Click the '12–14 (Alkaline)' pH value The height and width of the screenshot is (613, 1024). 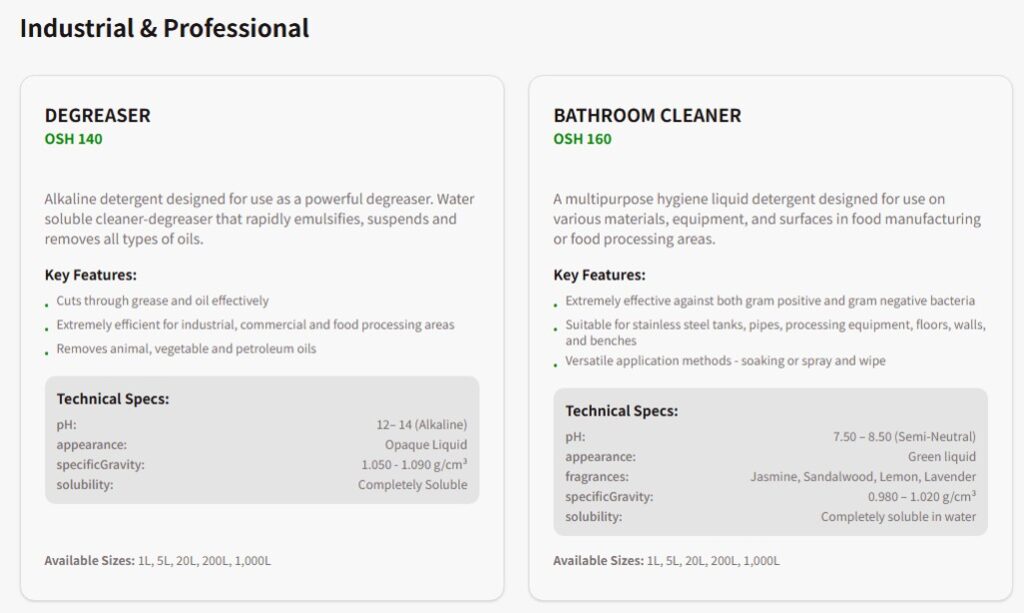(x=421, y=425)
